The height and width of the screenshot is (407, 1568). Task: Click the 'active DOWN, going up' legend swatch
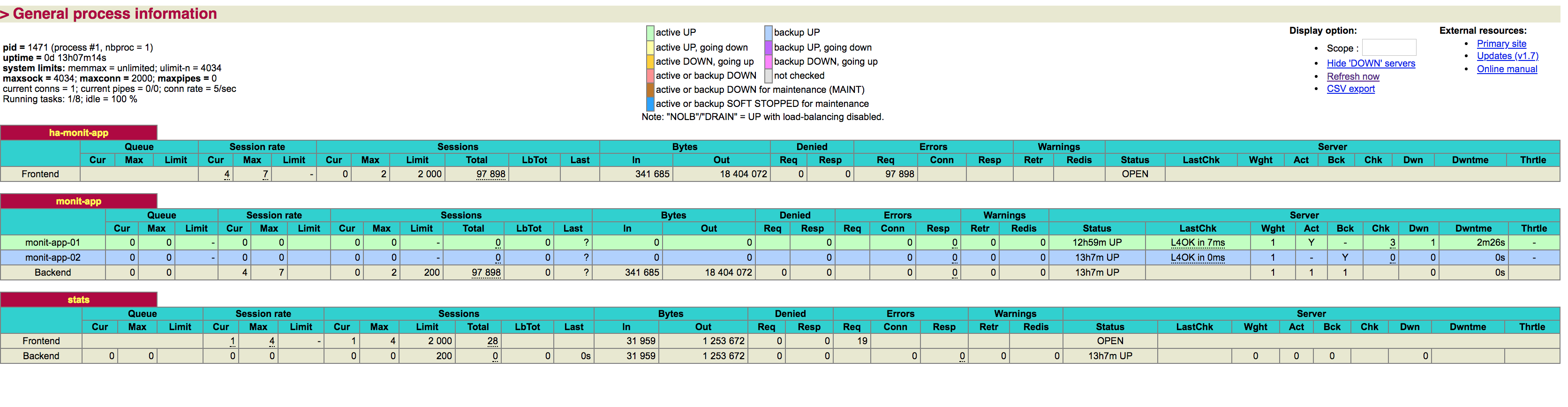pyautogui.click(x=650, y=61)
